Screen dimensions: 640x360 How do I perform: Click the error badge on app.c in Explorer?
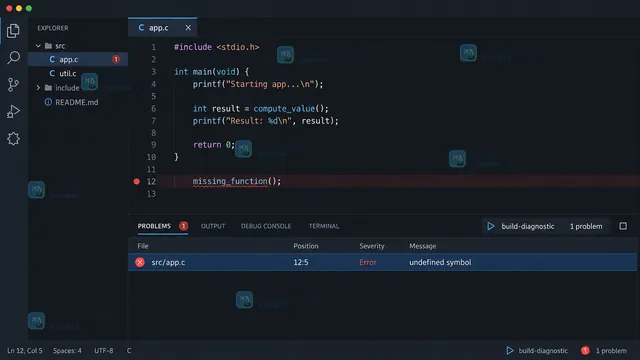pyautogui.click(x=116, y=60)
